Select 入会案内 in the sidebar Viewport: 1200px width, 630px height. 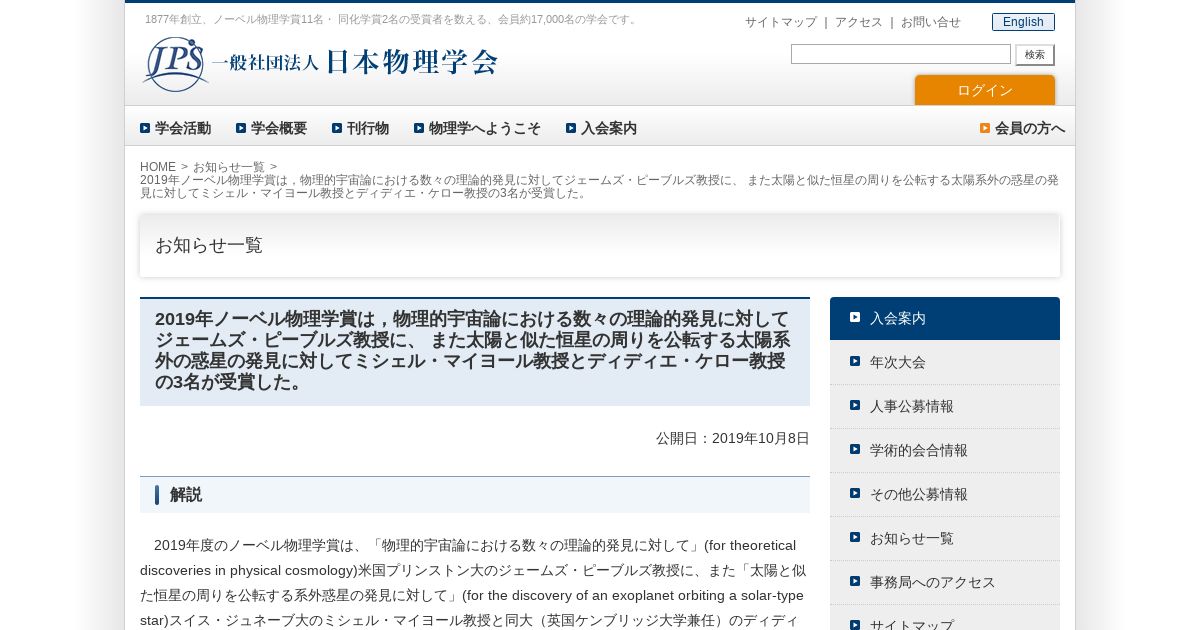coord(945,318)
